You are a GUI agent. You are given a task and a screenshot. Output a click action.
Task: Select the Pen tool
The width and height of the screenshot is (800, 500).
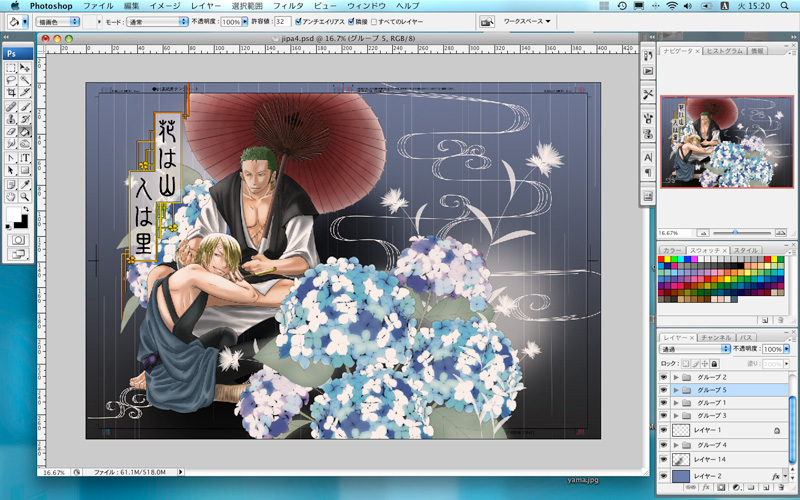click(11, 158)
